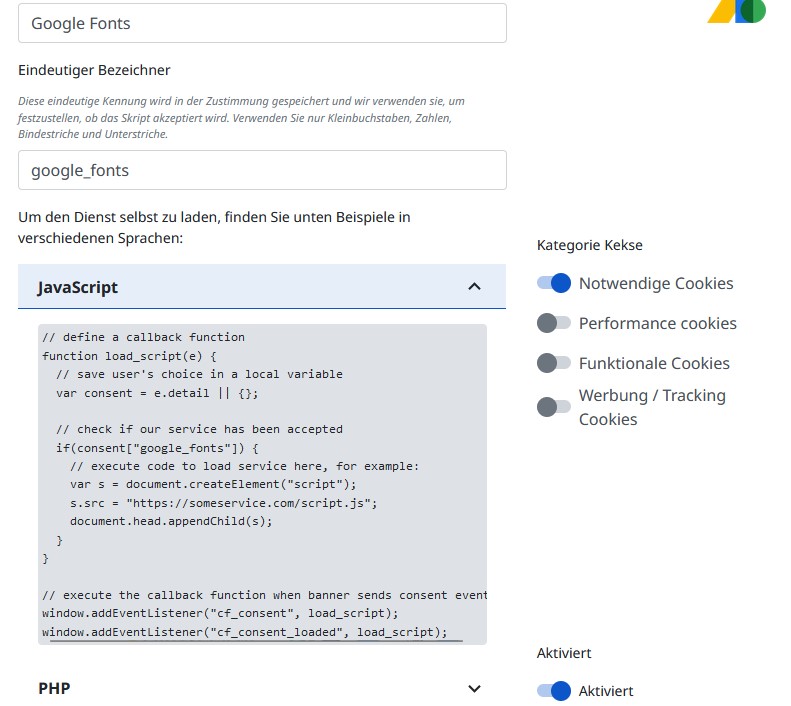Open the PHP accordion header title
Image resolution: width=791 pixels, height=706 pixels.
54,689
